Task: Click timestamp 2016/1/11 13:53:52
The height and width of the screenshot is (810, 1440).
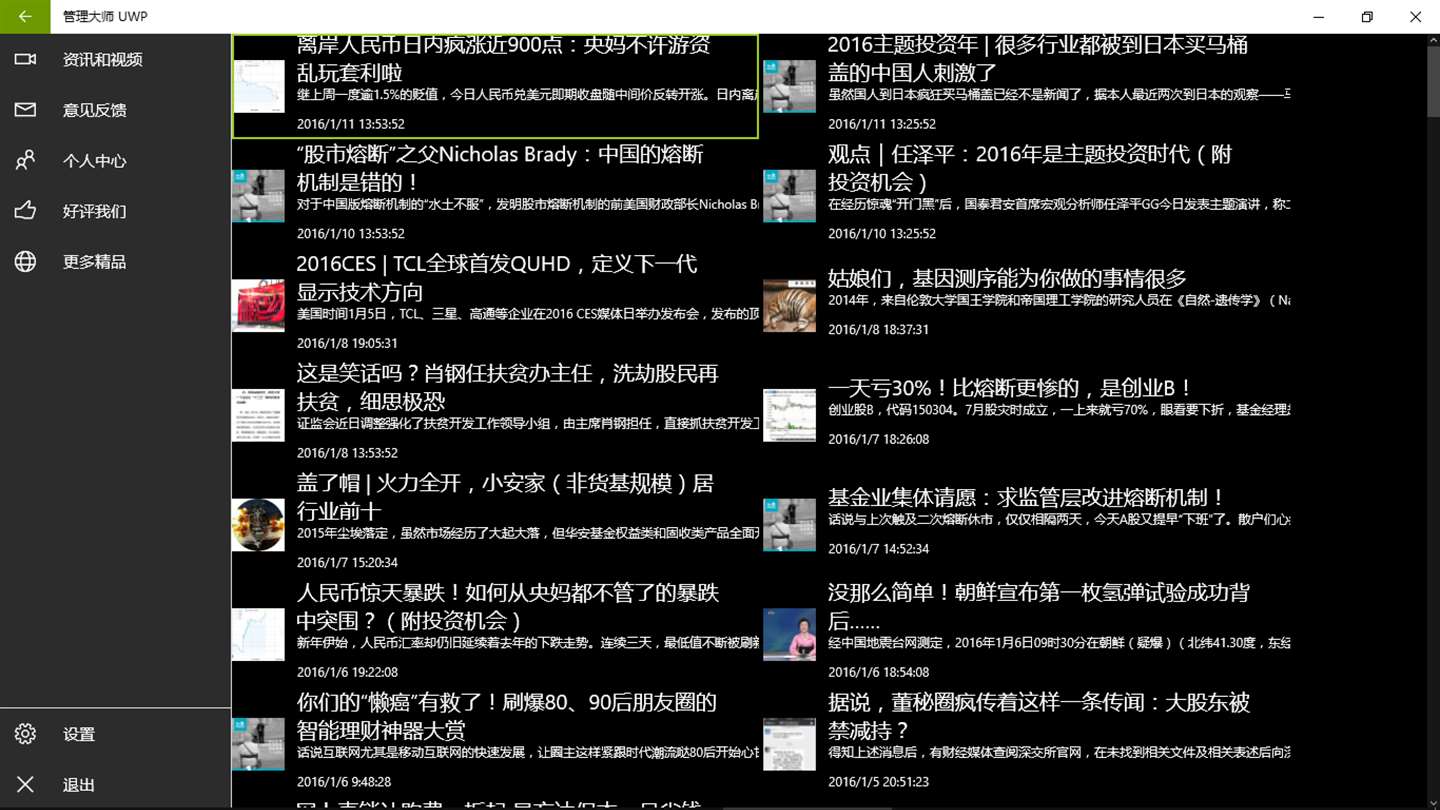Action: point(351,124)
